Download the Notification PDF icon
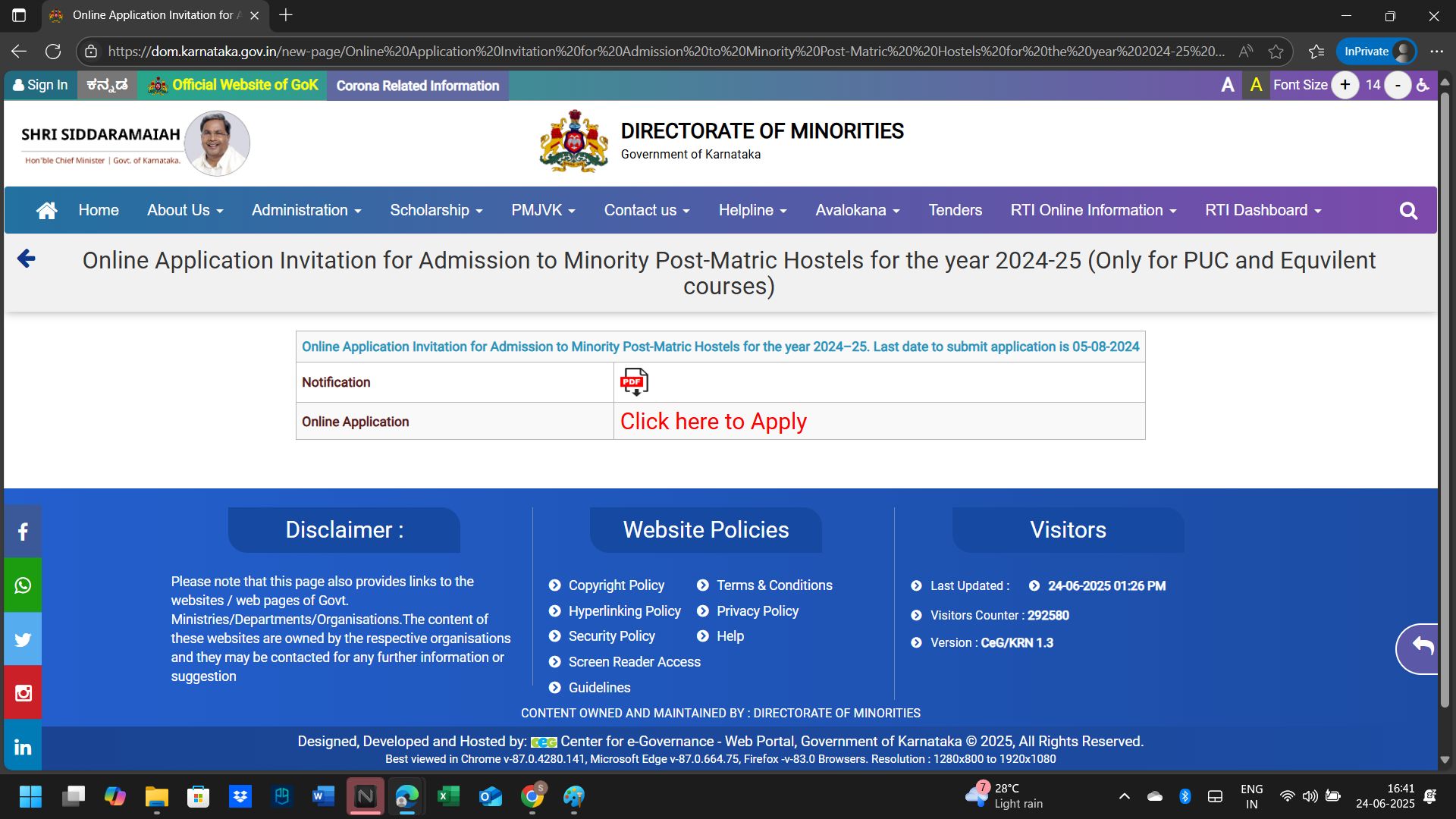The image size is (1456, 819). (x=634, y=381)
